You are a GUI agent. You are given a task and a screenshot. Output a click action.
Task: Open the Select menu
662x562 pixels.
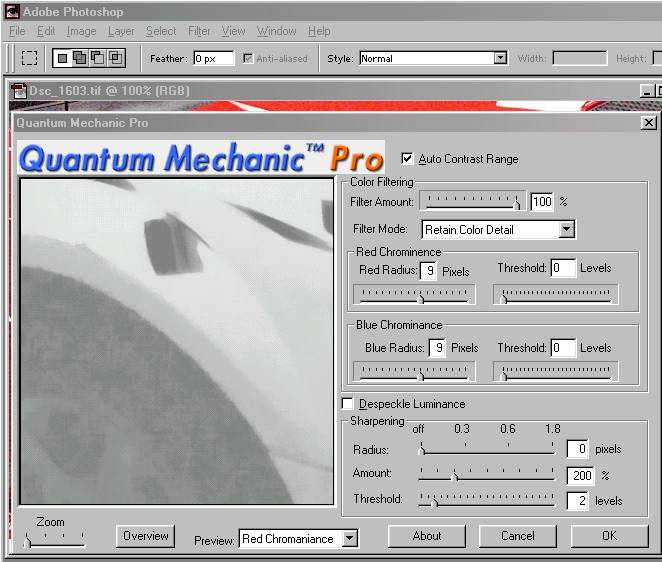pyautogui.click(x=161, y=31)
